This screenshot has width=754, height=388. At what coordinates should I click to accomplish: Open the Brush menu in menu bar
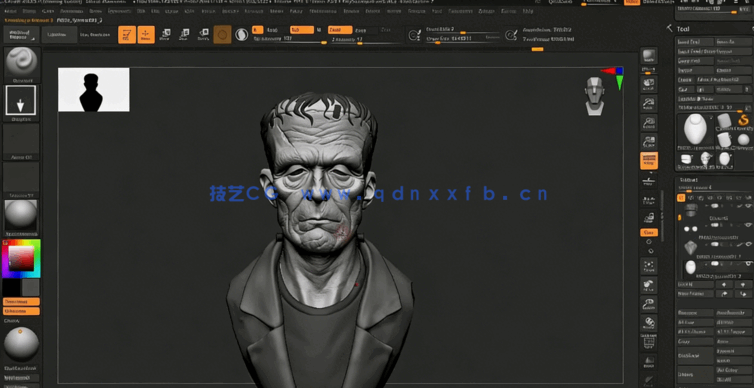click(29, 11)
